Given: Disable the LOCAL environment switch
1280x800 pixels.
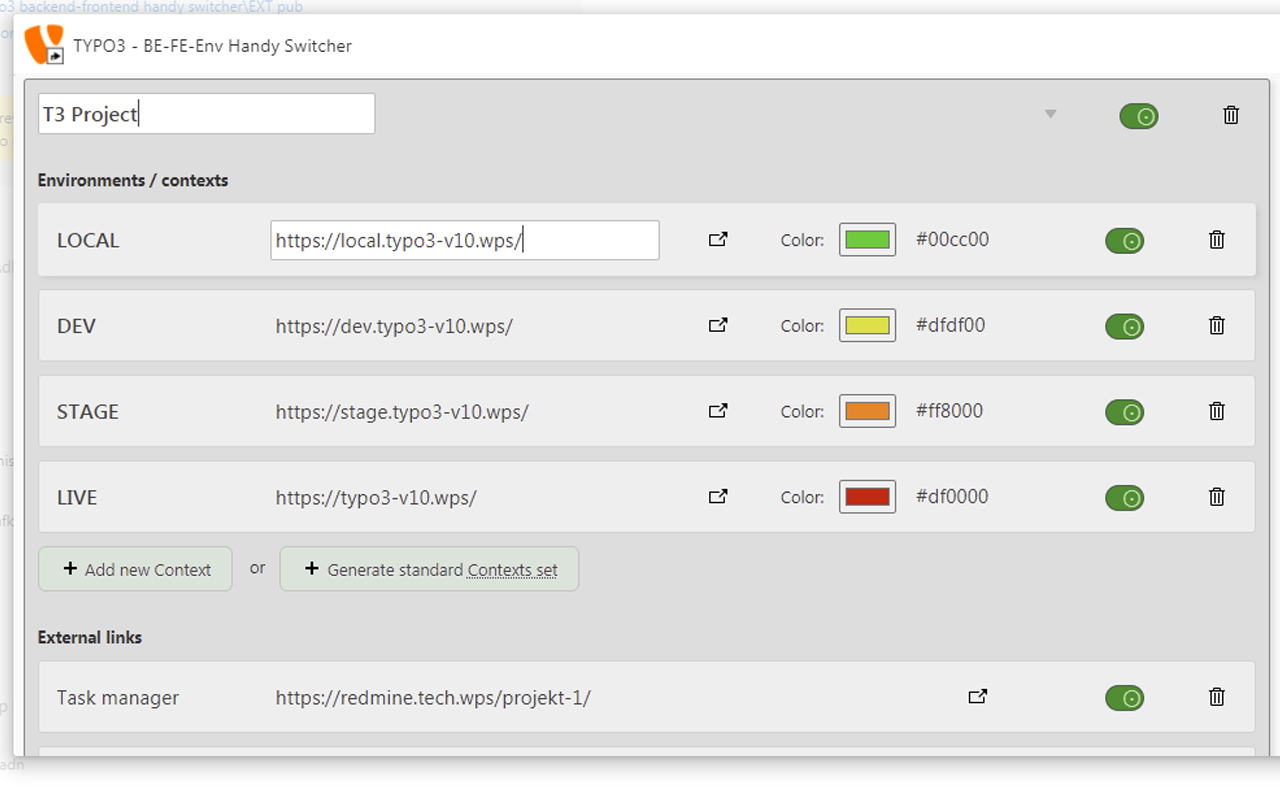Looking at the screenshot, I should pos(1125,241).
